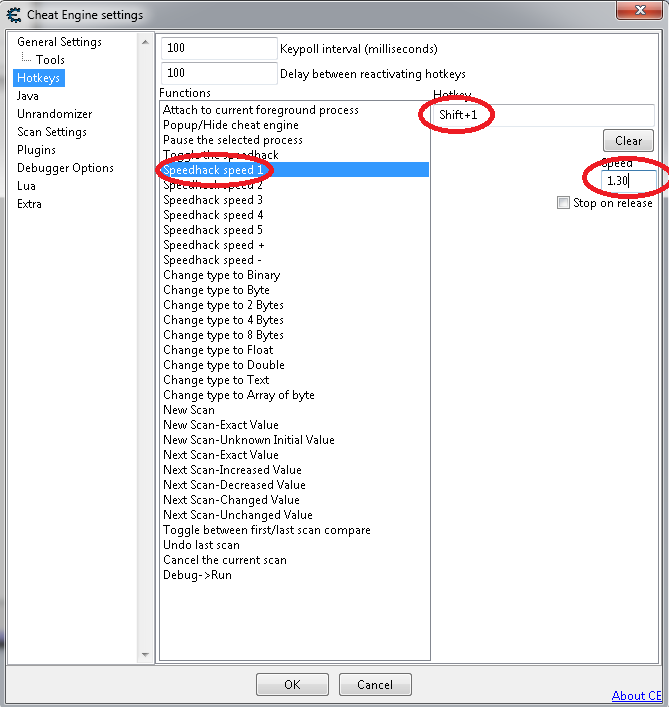Select 'New Scan-Exact Value' function
Screen dimensions: 669x707
[x=295, y=425]
